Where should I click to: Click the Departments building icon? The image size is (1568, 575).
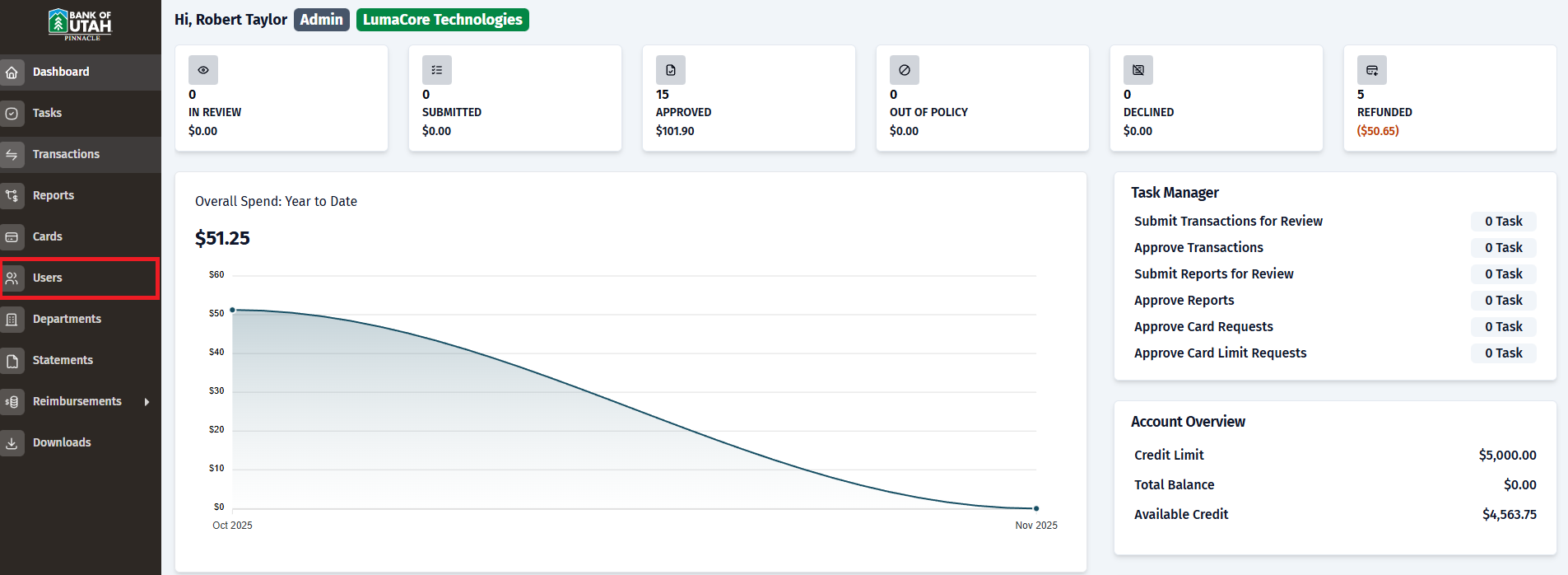point(12,320)
